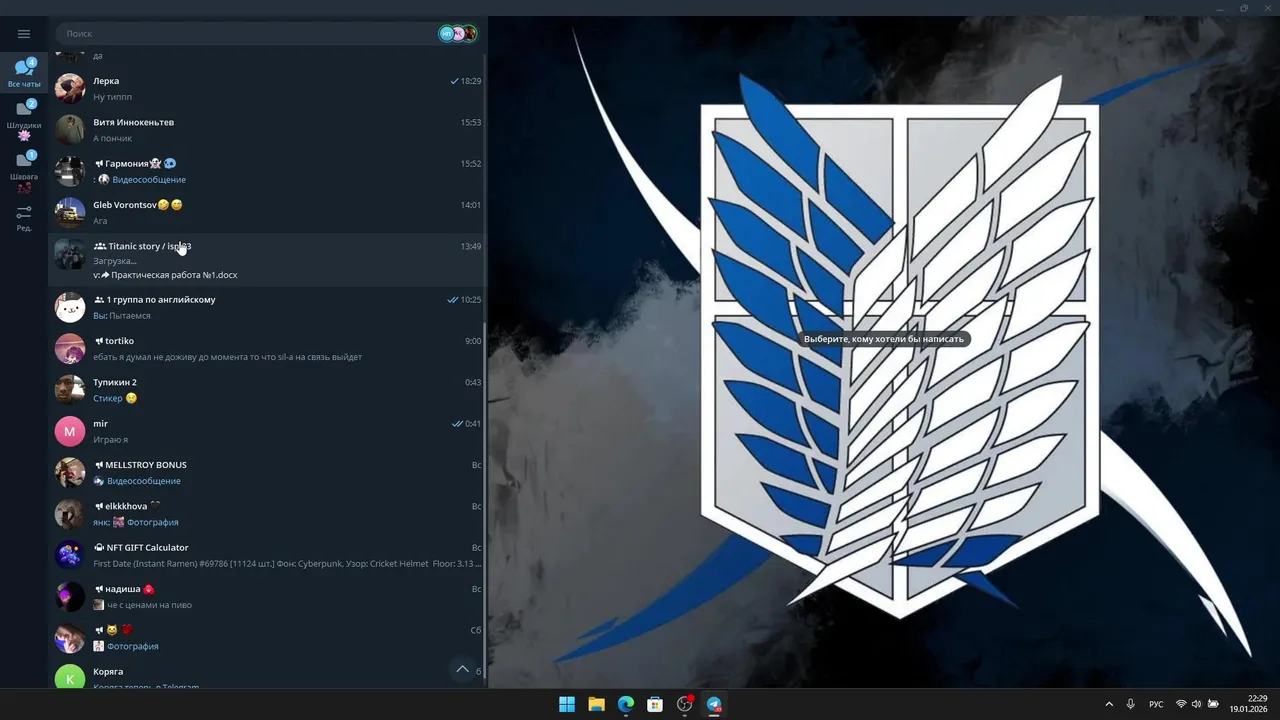Select the "Все чаты" folder

pyautogui.click(x=24, y=73)
